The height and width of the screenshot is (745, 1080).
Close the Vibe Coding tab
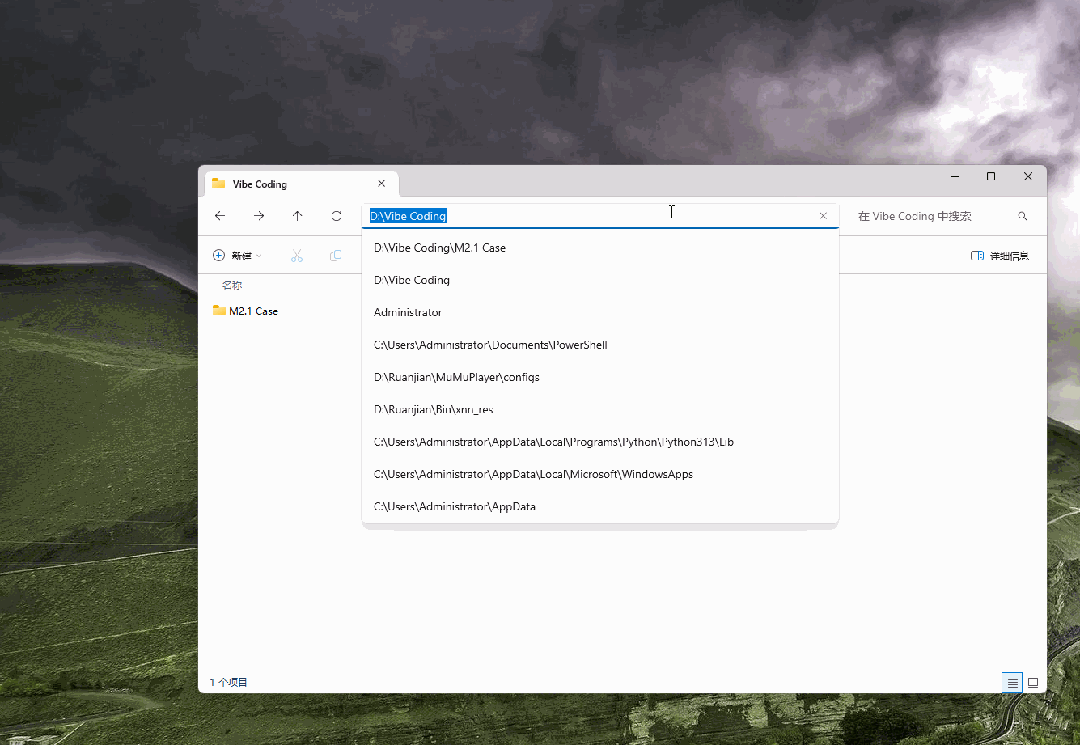(x=381, y=184)
